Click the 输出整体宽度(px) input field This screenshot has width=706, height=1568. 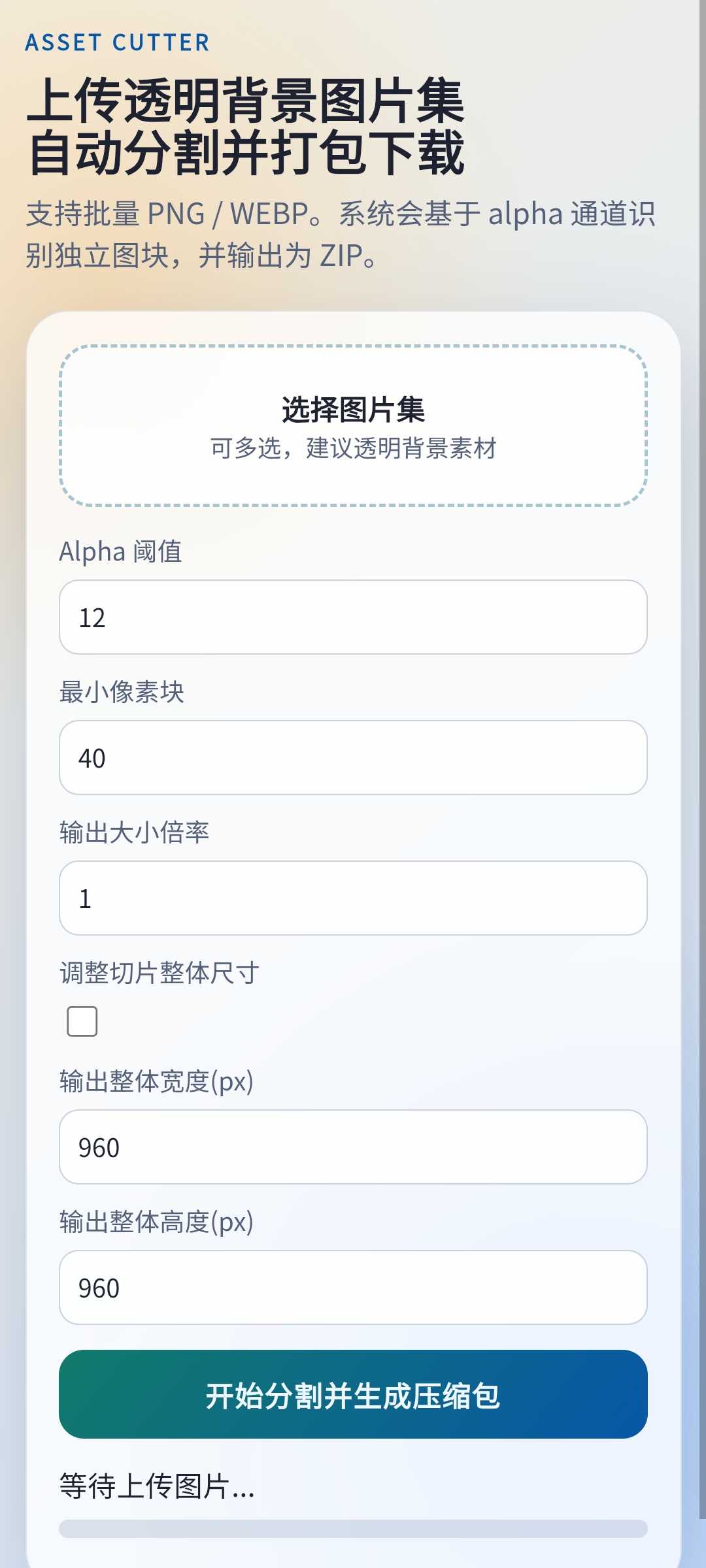coord(353,1147)
